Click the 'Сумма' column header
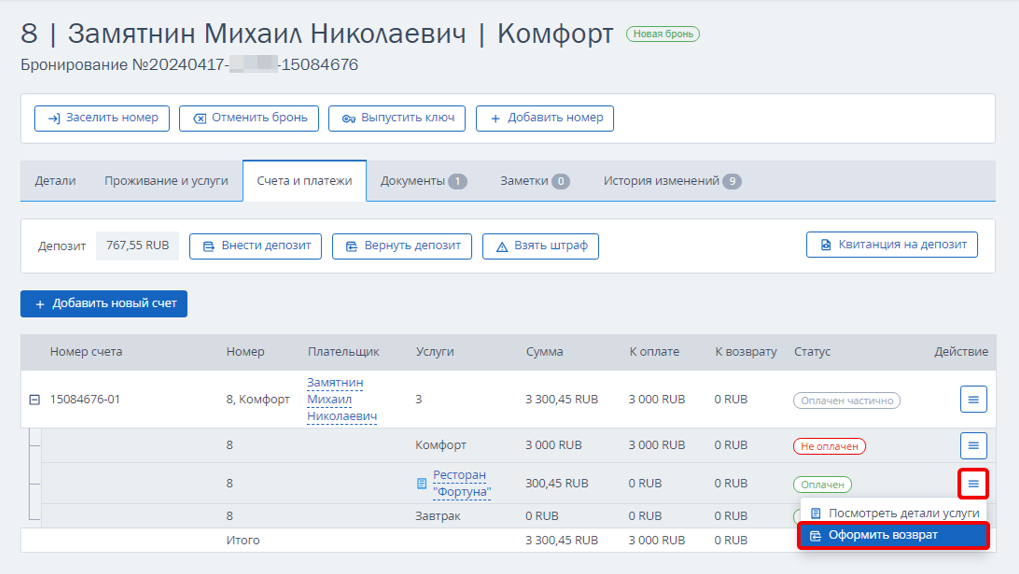Image resolution: width=1019 pixels, height=574 pixels. click(x=545, y=352)
